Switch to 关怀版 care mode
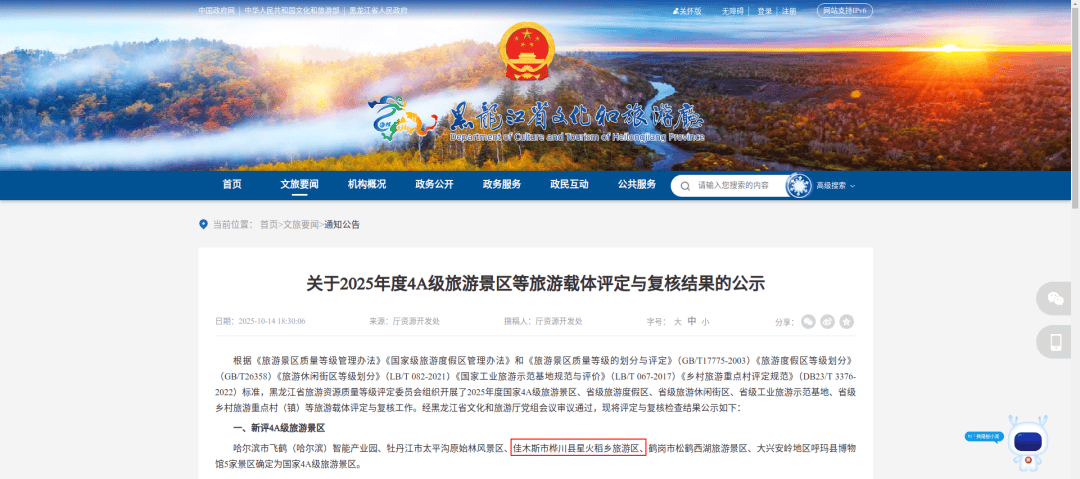 tap(687, 11)
